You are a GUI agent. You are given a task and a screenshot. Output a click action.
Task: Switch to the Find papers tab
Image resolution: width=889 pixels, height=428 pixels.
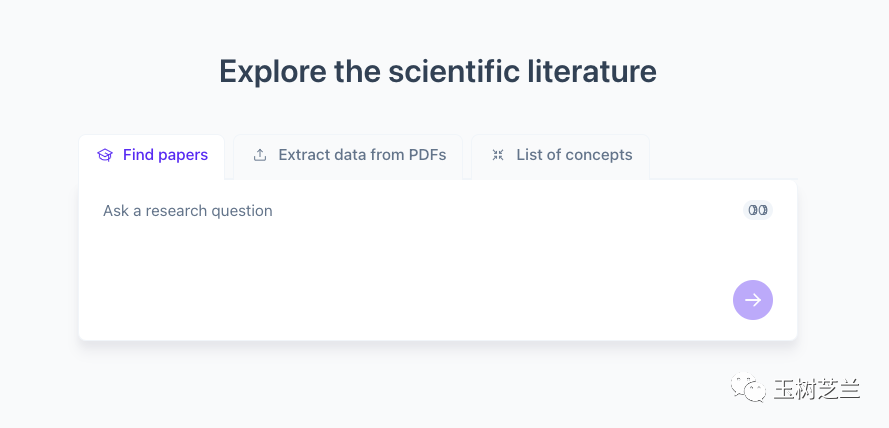151,157
